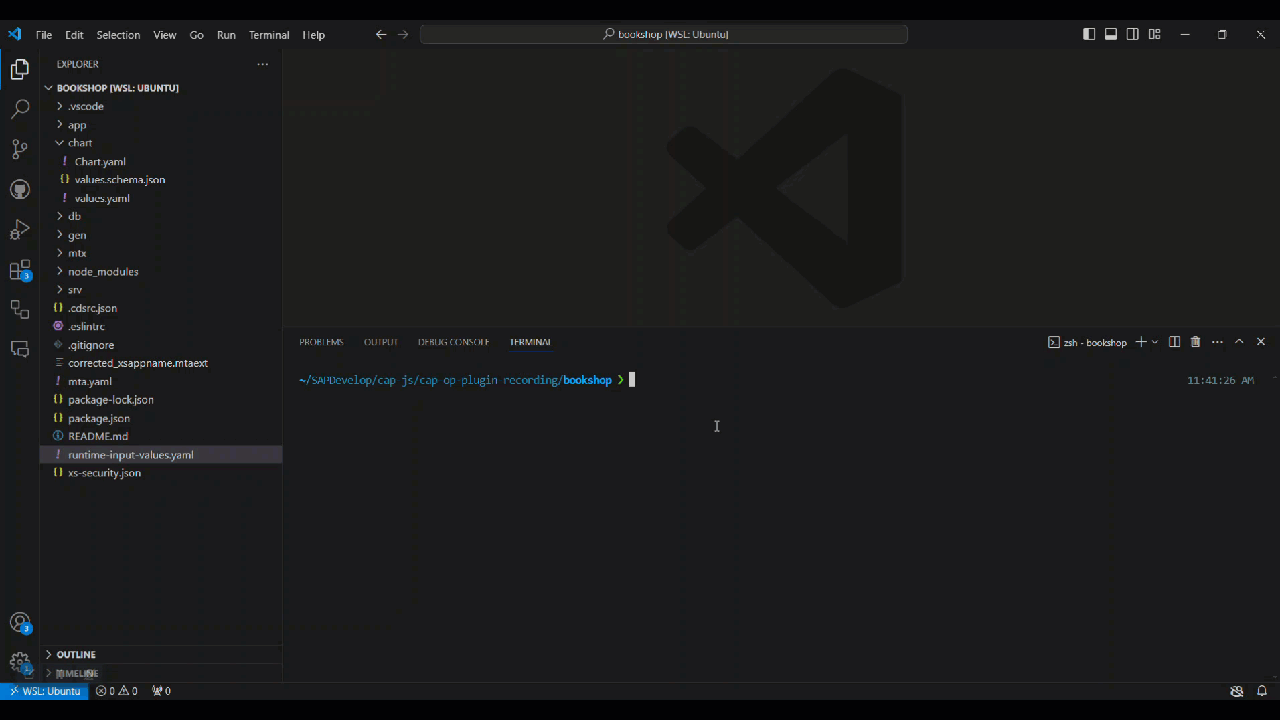1280x720 pixels.
Task: Expand the db folder
Action: (60, 216)
